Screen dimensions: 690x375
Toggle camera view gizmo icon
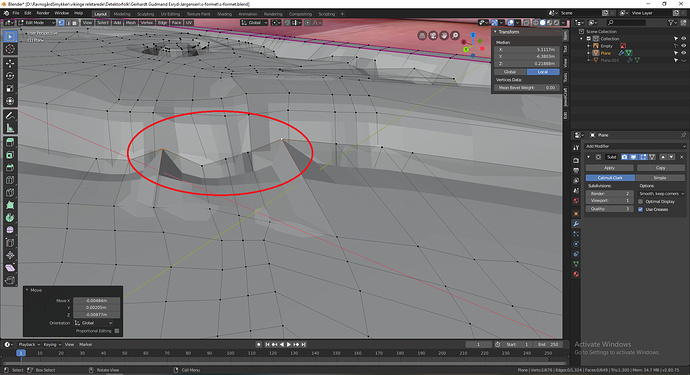coord(433,35)
